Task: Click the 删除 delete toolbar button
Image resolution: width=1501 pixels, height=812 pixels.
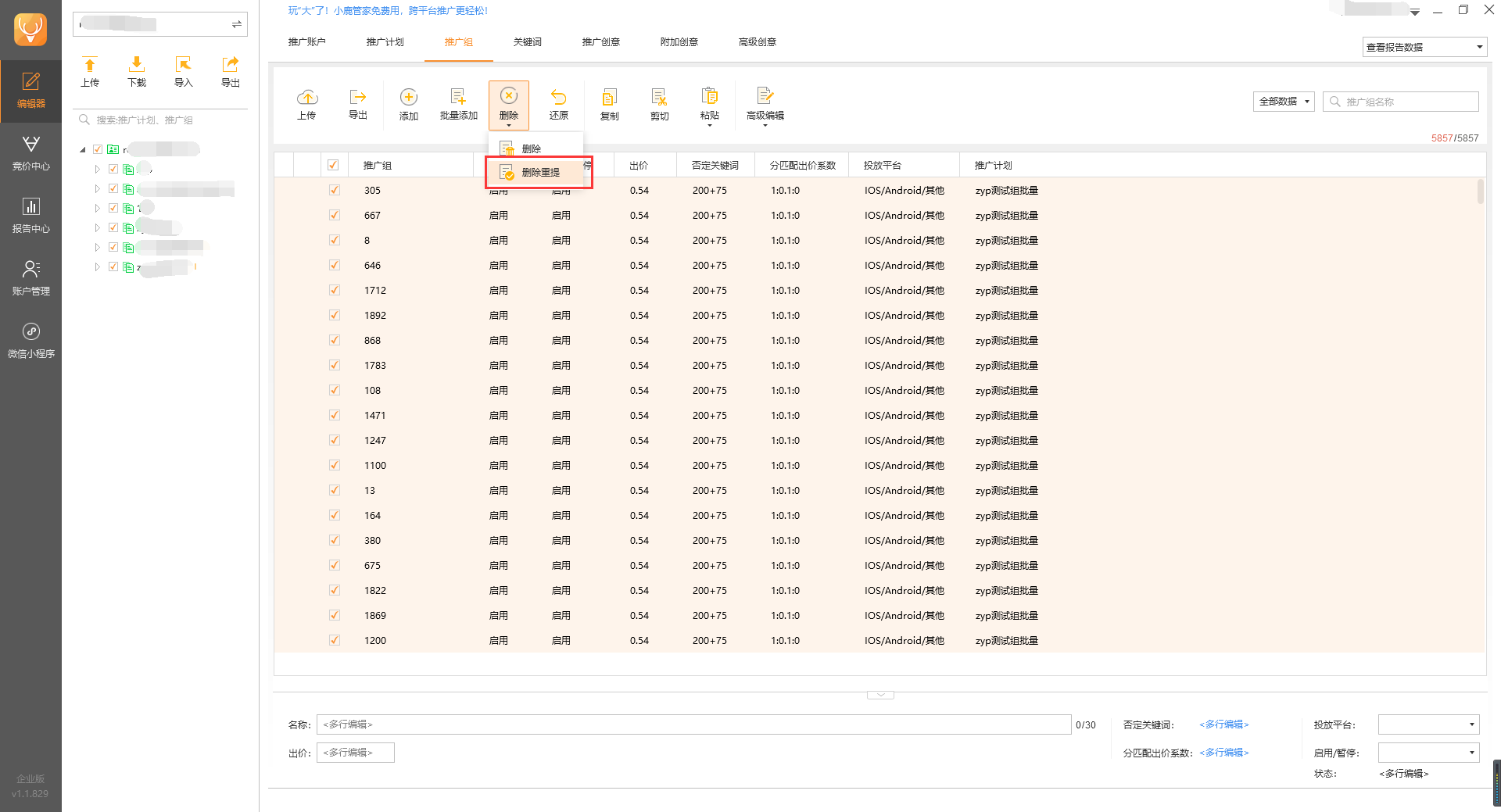Action: pyautogui.click(x=509, y=105)
